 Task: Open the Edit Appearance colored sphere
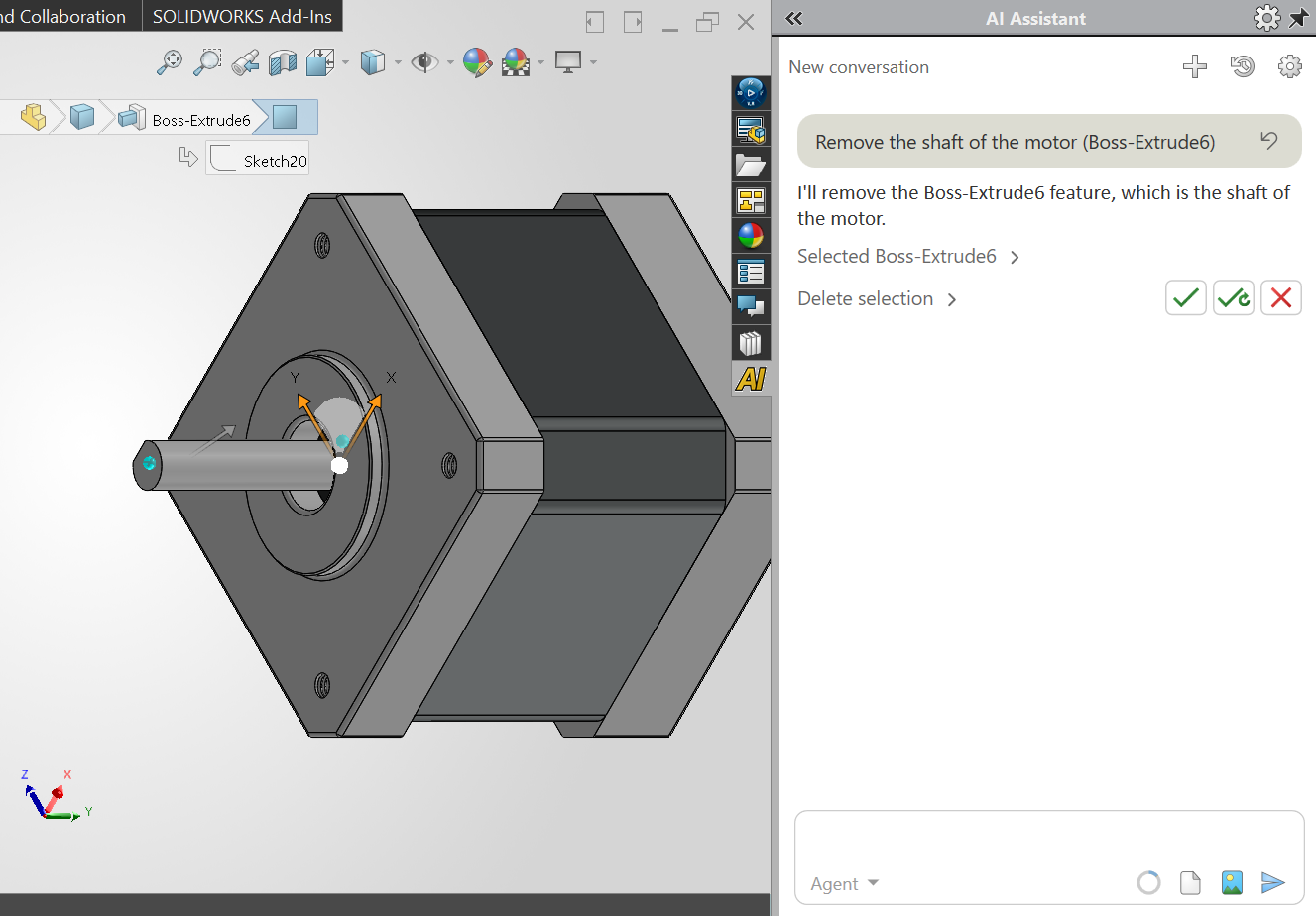[x=477, y=61]
